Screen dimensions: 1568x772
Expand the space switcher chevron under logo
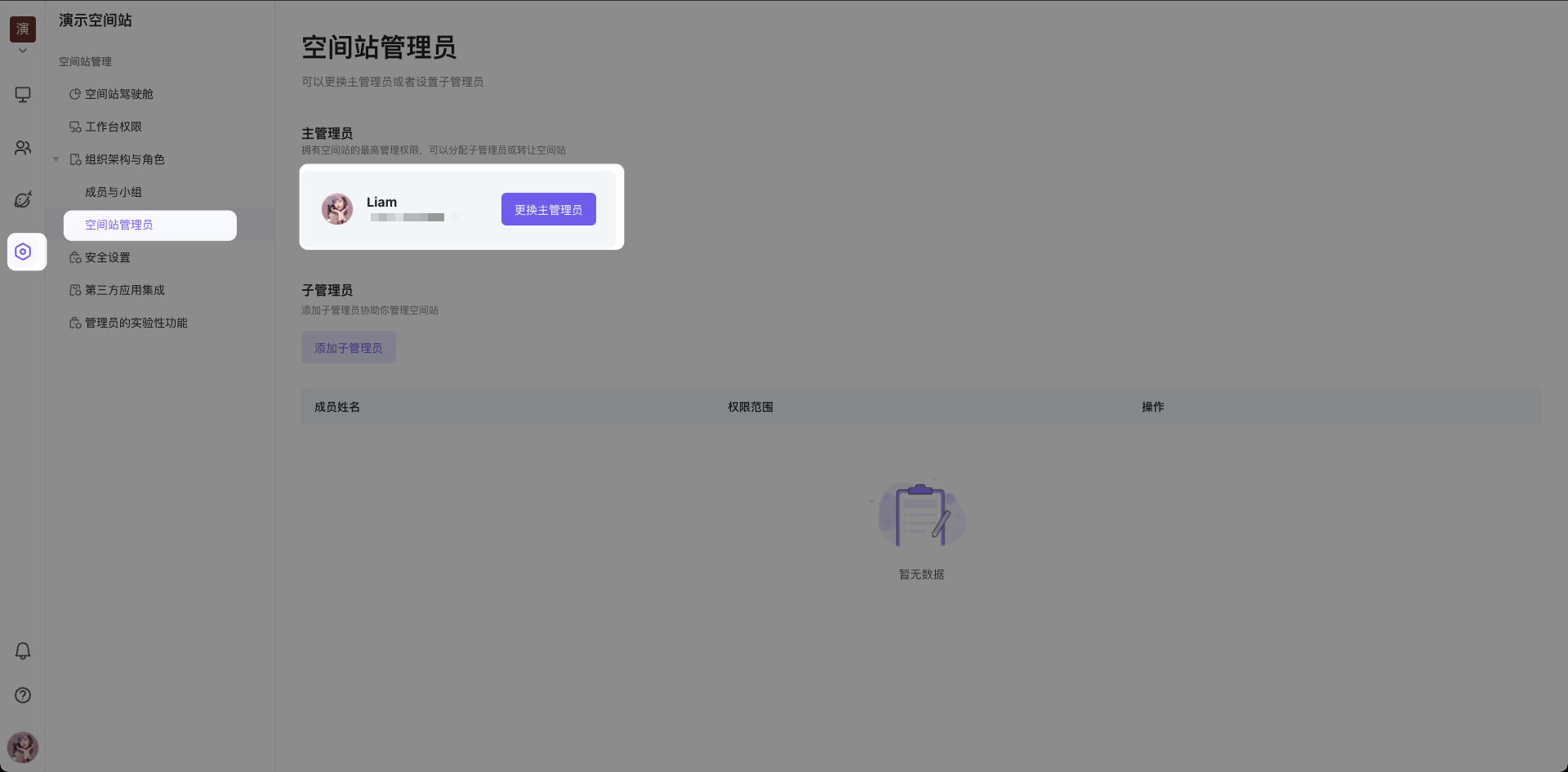pos(23,51)
